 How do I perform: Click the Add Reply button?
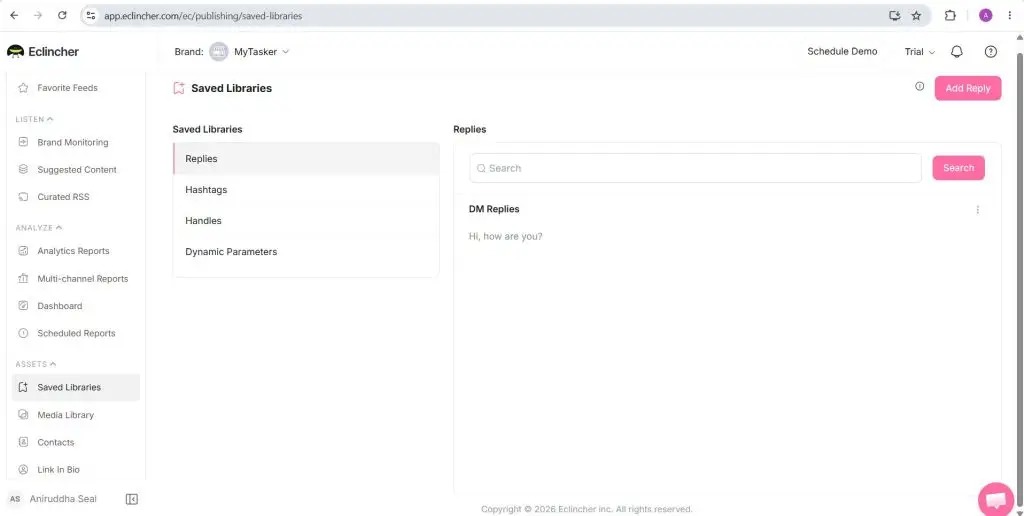pos(968,88)
